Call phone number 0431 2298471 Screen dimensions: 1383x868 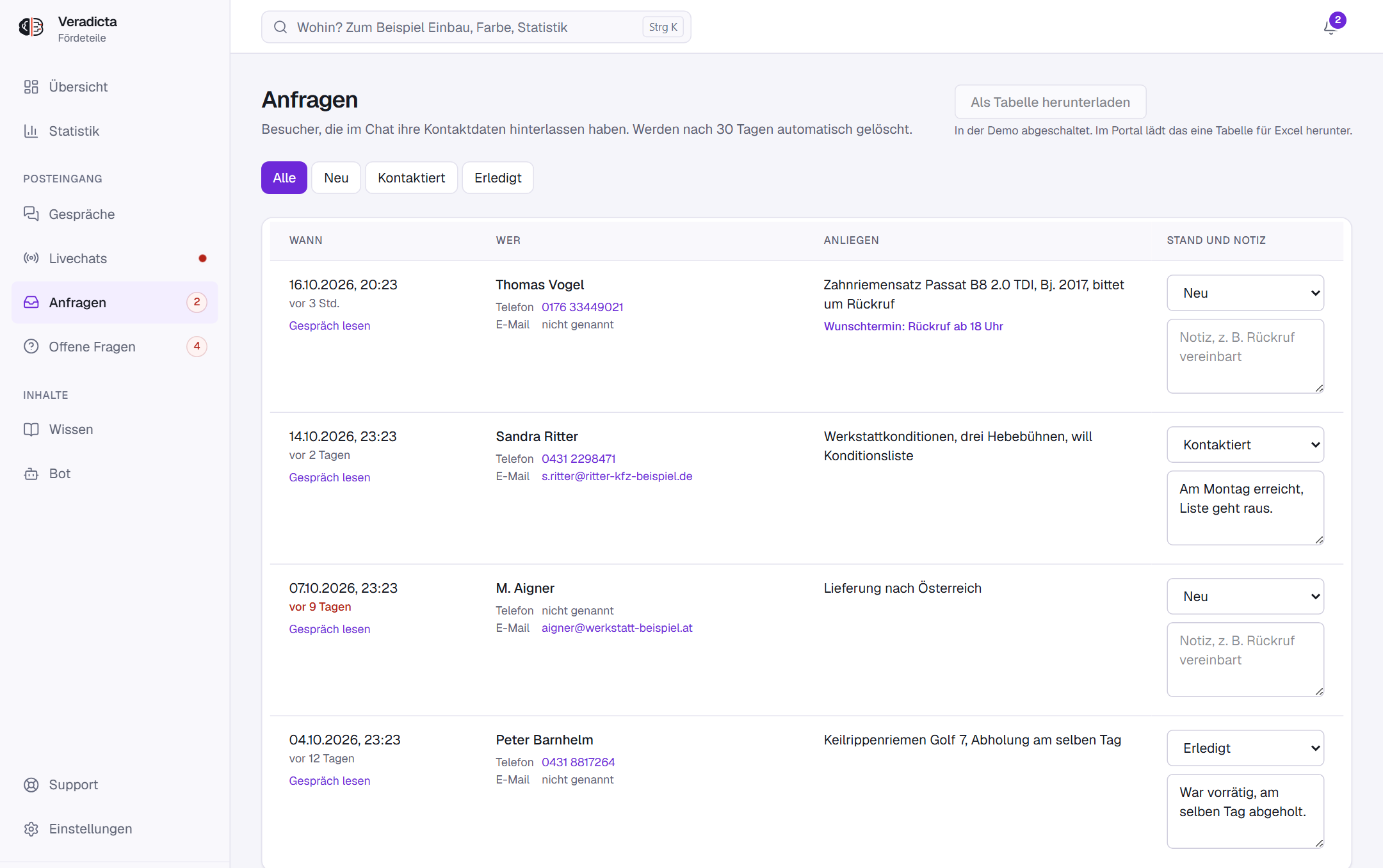579,459
